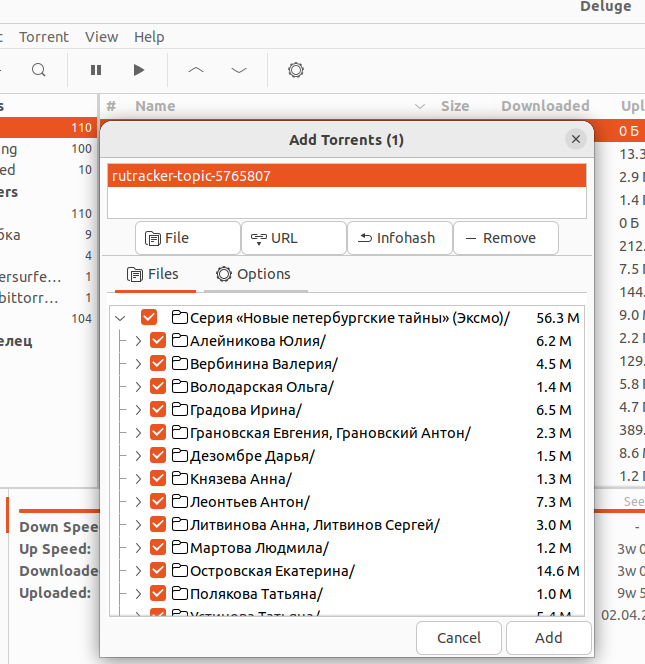Image resolution: width=645 pixels, height=664 pixels.
Task: Open the Torrent menu
Action: pos(44,37)
